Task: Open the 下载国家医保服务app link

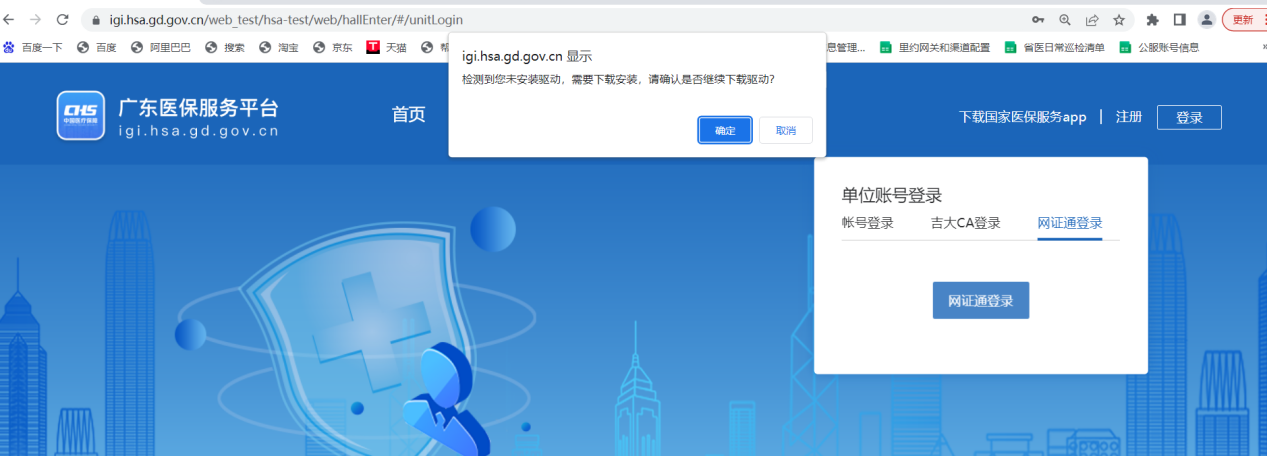Action: click(1022, 117)
